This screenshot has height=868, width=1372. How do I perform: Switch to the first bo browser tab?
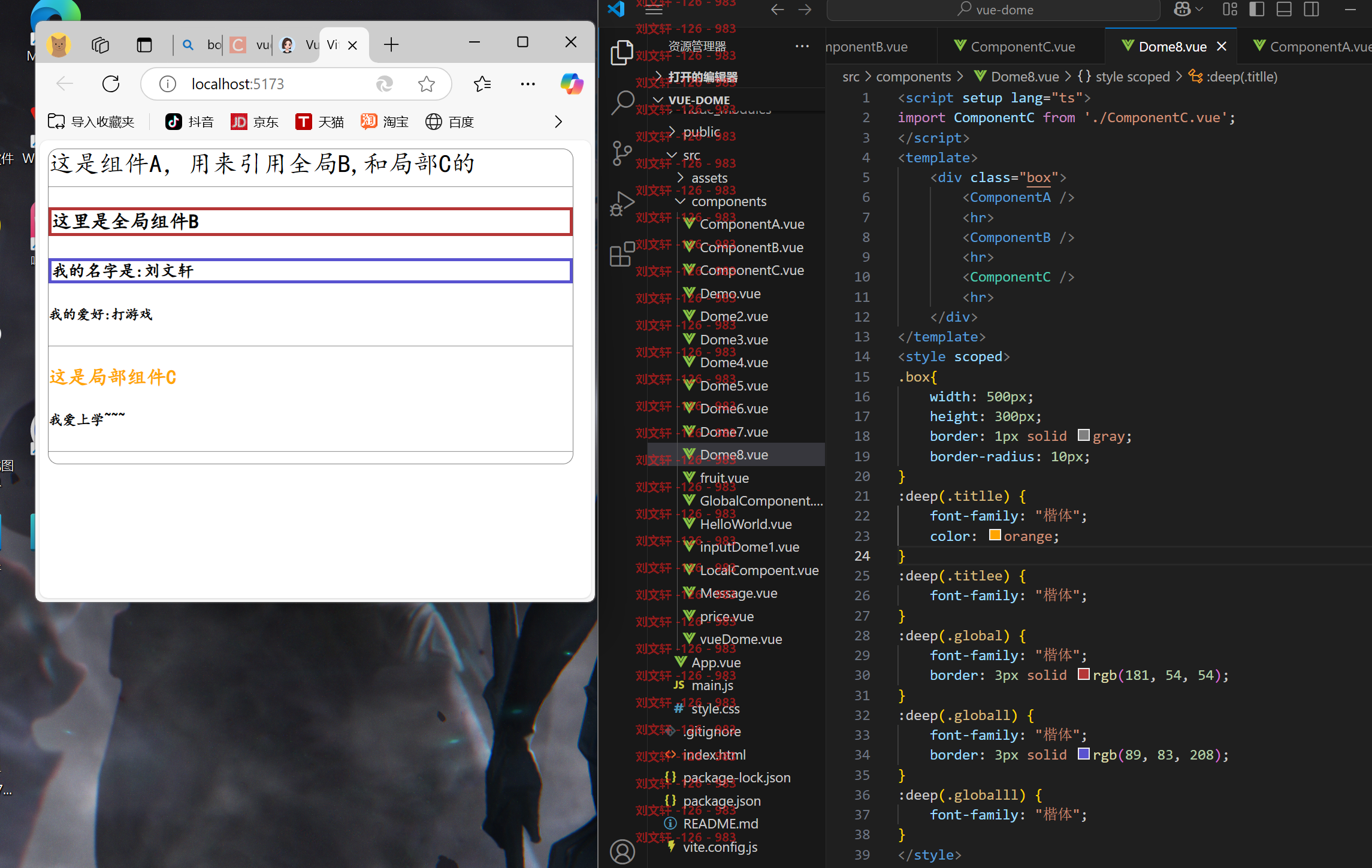coord(202,45)
